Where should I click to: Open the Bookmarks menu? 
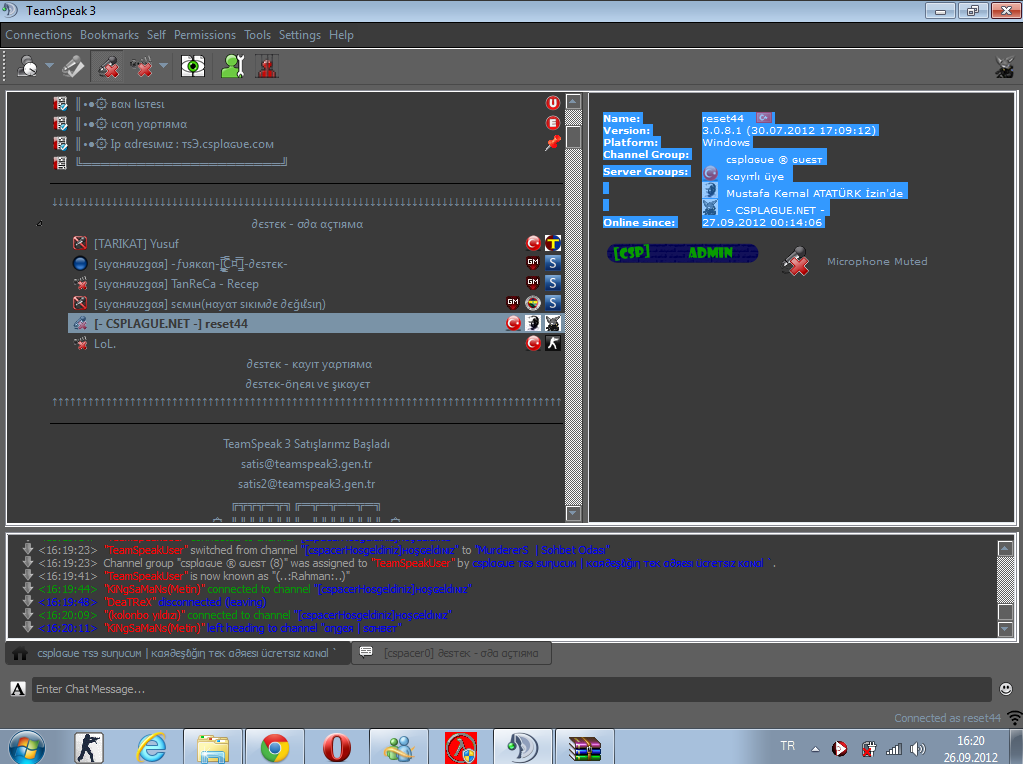(x=109, y=35)
